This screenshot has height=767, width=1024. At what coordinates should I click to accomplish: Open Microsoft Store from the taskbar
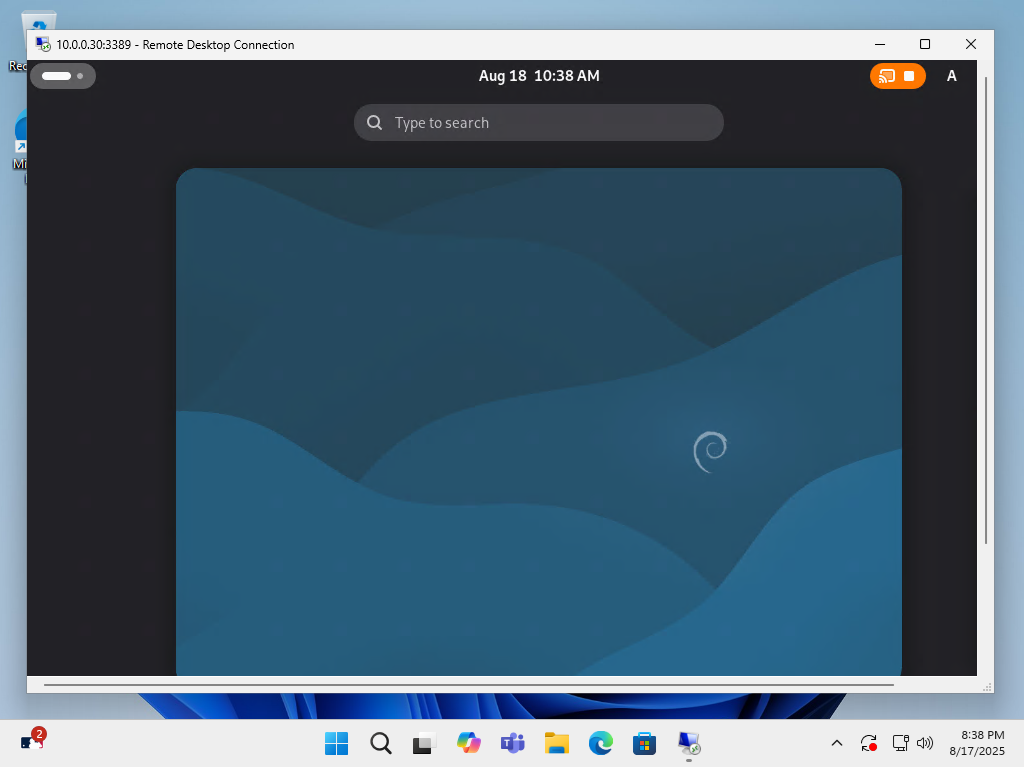[644, 743]
